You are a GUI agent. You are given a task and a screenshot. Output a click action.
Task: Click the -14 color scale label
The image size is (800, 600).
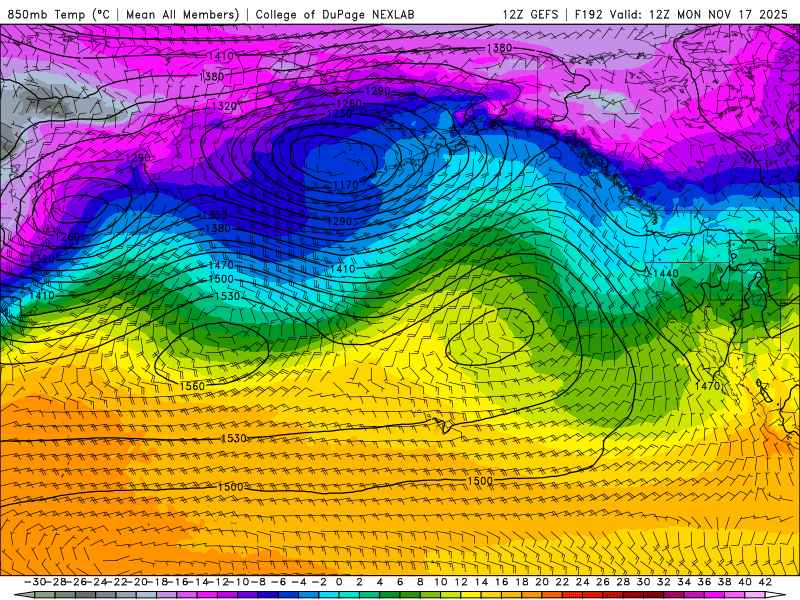198,582
